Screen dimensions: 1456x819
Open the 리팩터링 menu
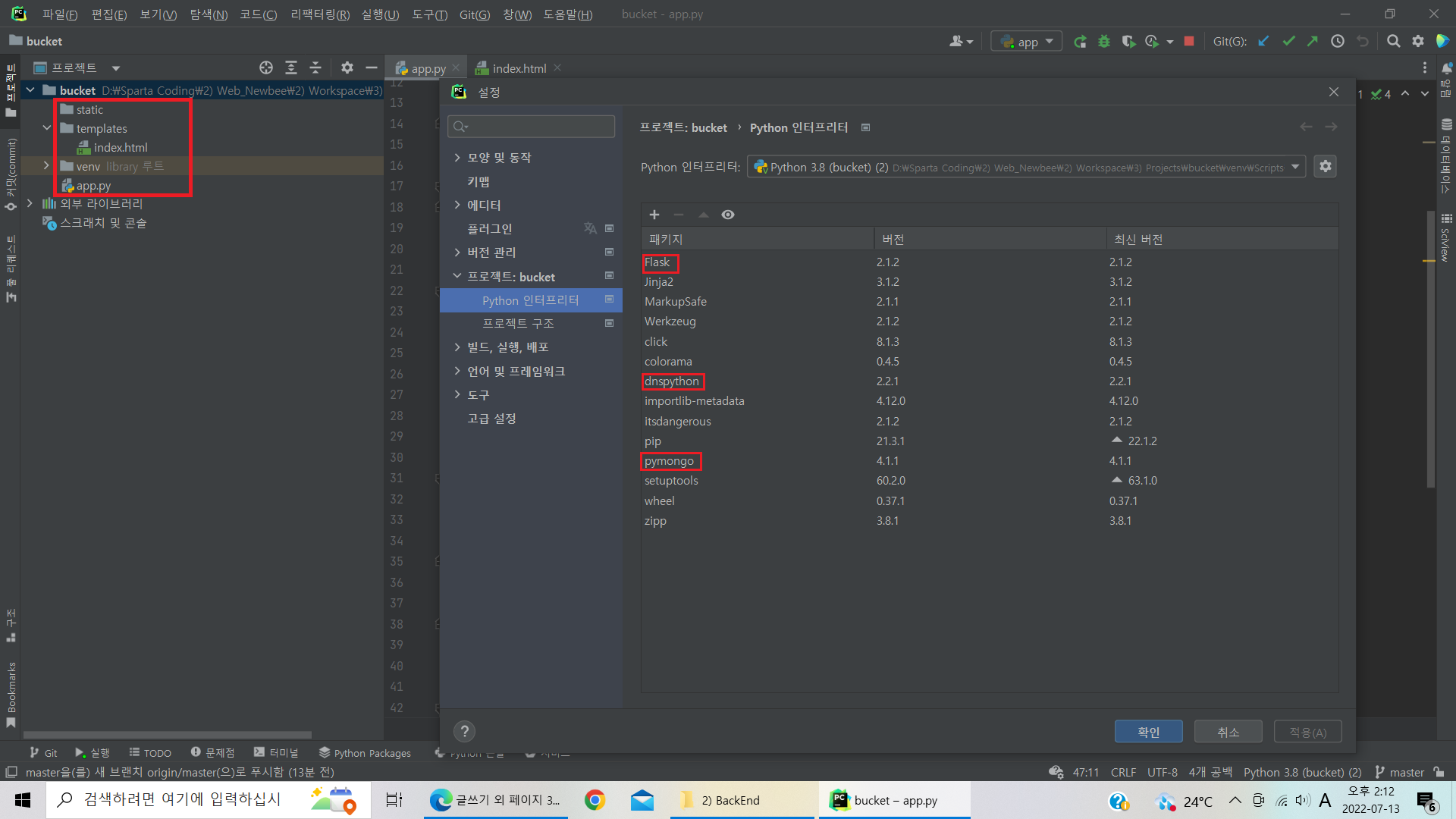319,14
